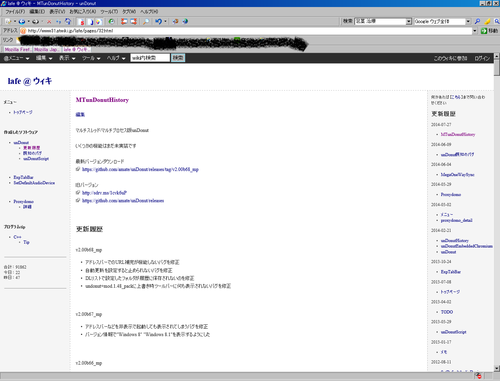This screenshot has height=381, width=500.
Task: Click external link icon beside v2.00b68_mp URL
Action: (78, 169)
